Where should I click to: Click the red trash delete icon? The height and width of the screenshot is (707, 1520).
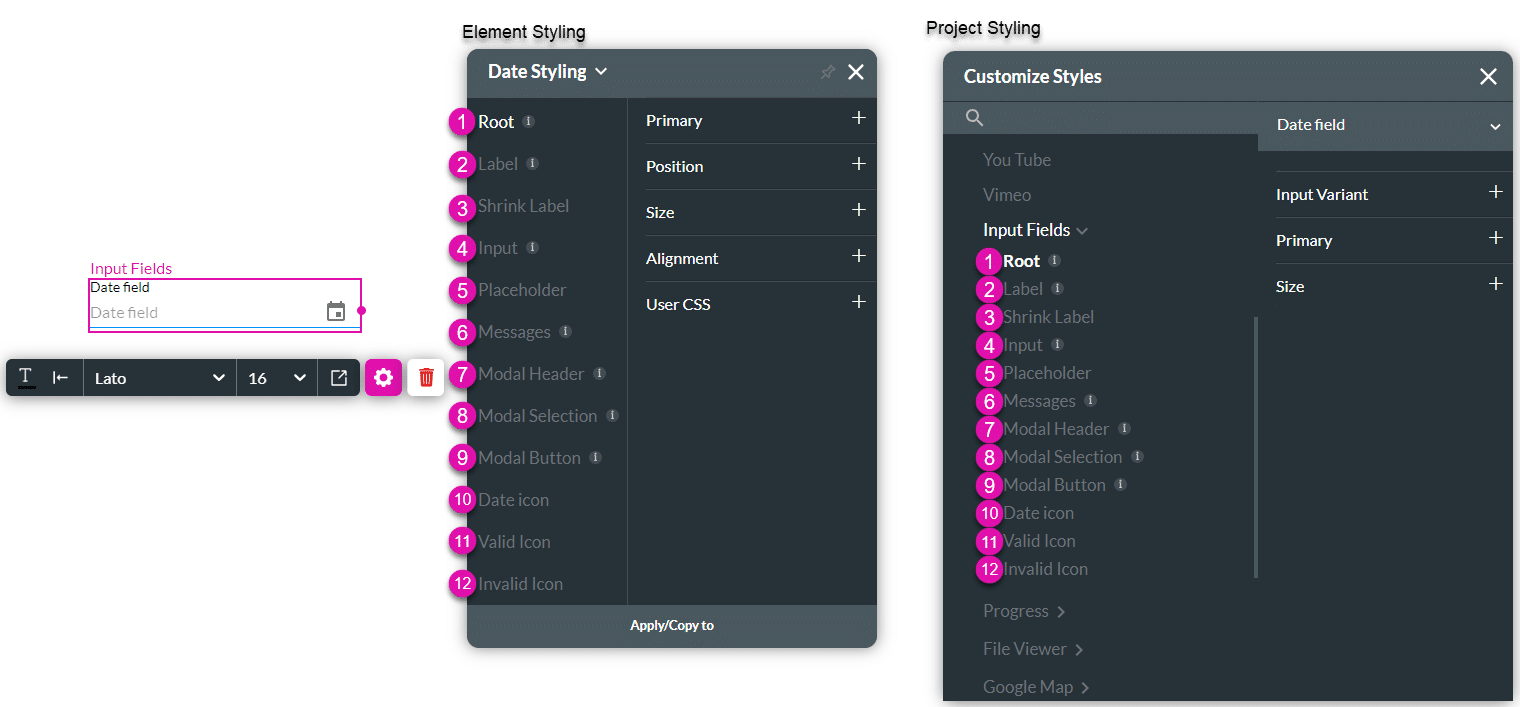[x=426, y=378]
